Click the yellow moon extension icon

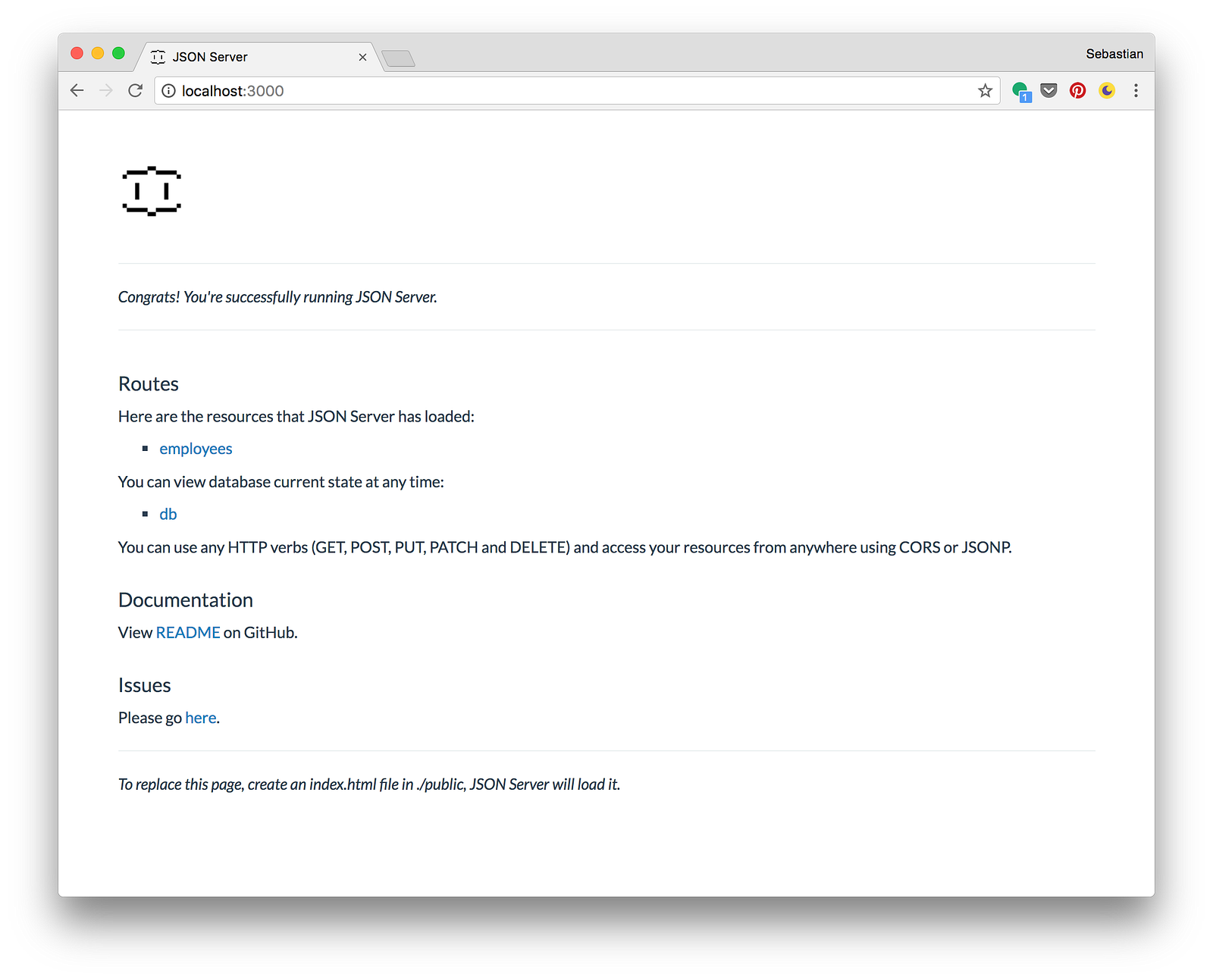(x=1107, y=91)
